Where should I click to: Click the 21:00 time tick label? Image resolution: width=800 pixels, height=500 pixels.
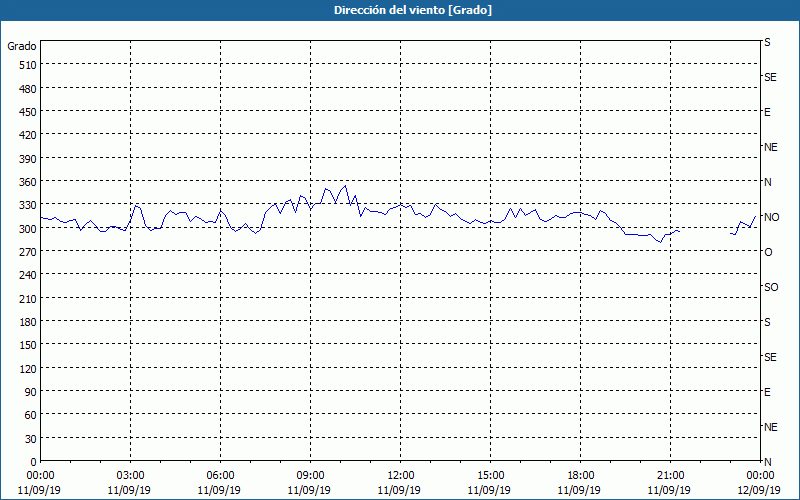[670, 476]
